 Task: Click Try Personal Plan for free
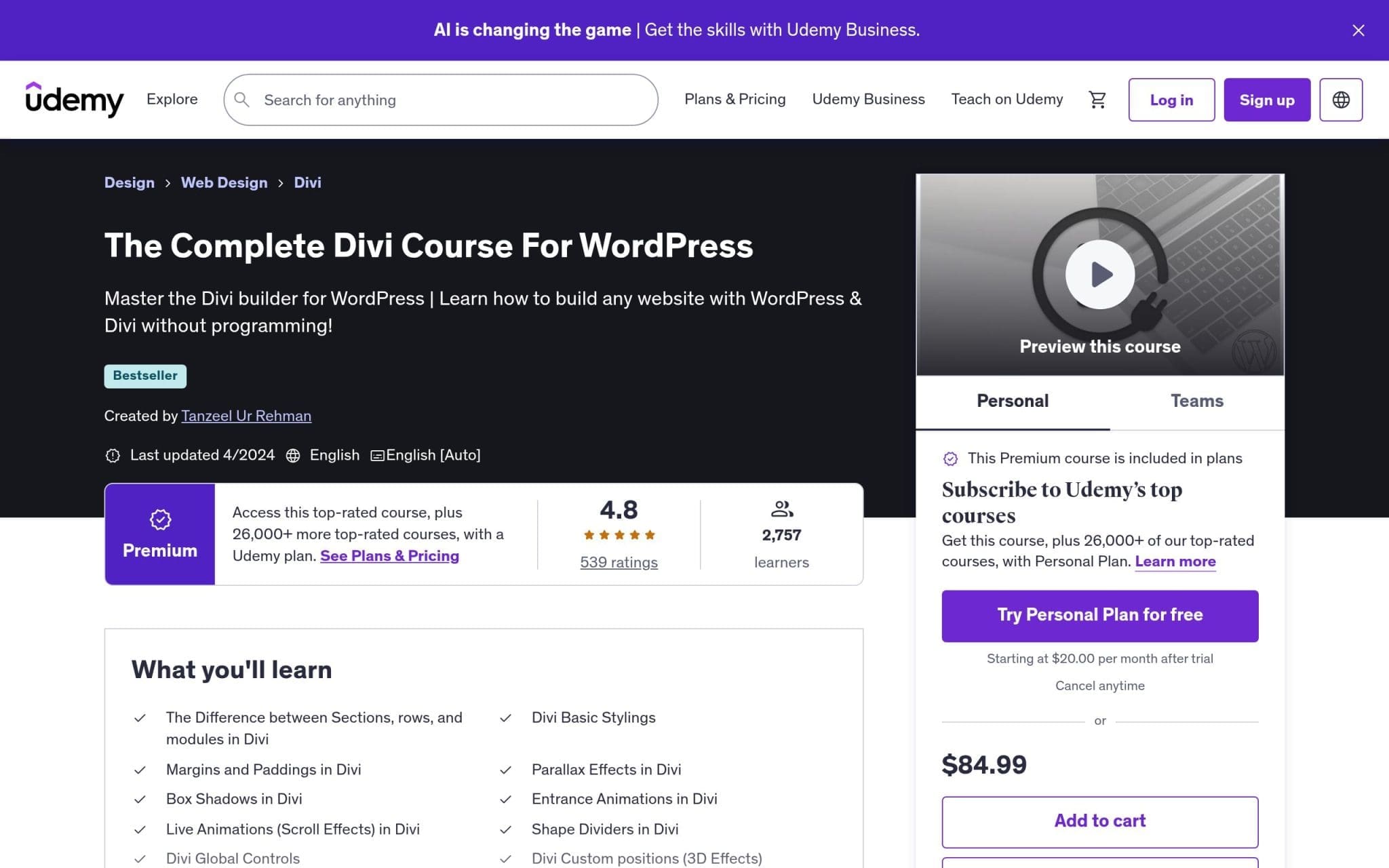(1099, 615)
